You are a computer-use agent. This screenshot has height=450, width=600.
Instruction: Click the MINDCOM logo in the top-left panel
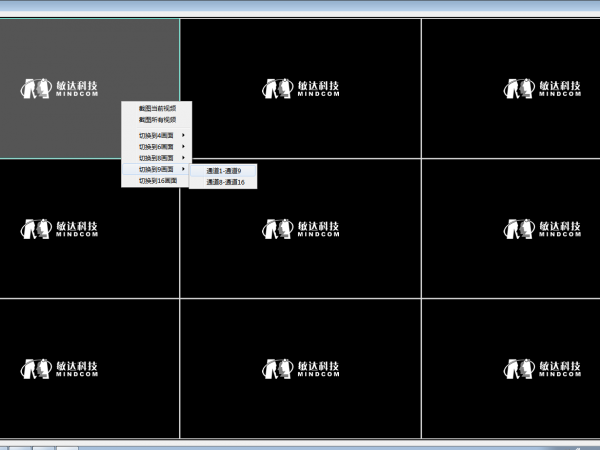[60, 89]
